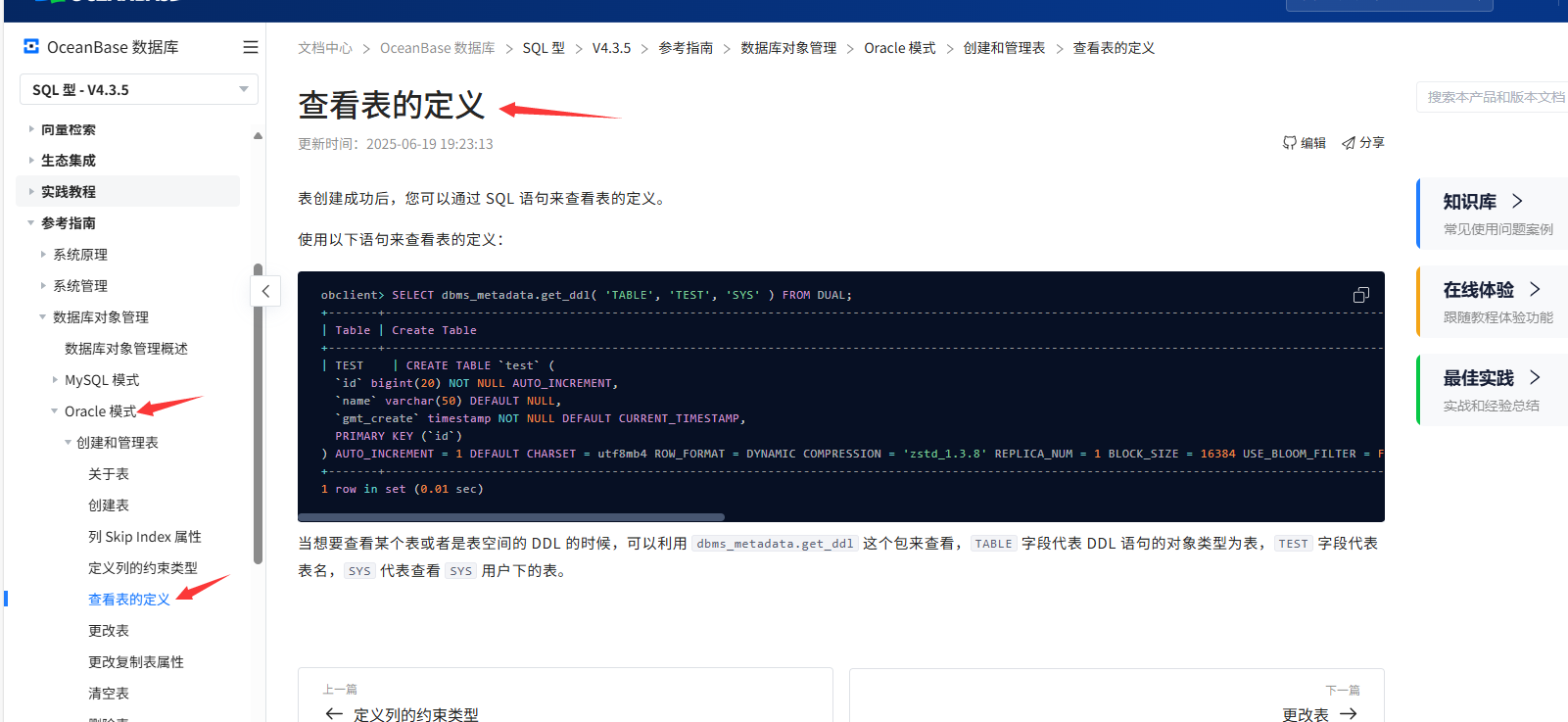Viewport: 1568px width, 722px height.
Task: Open 列 Skip Index 属性 page
Action: pos(145,537)
